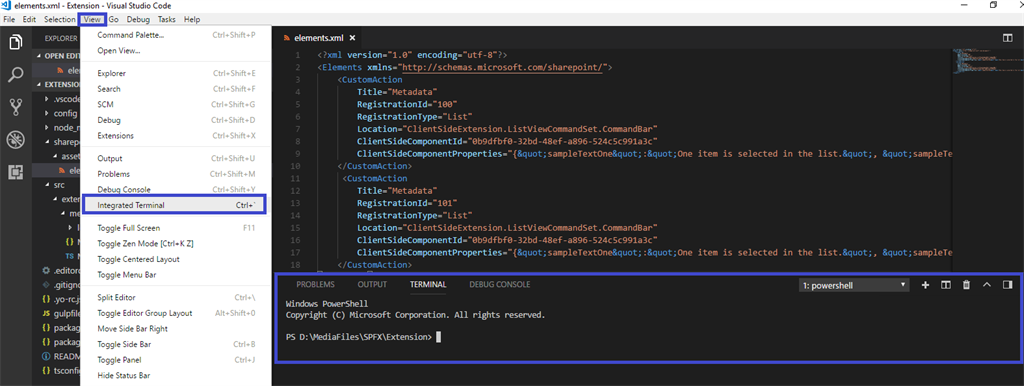Image resolution: width=1024 pixels, height=386 pixels.
Task: Open the Search magnifier in activity bar
Action: pos(16,75)
